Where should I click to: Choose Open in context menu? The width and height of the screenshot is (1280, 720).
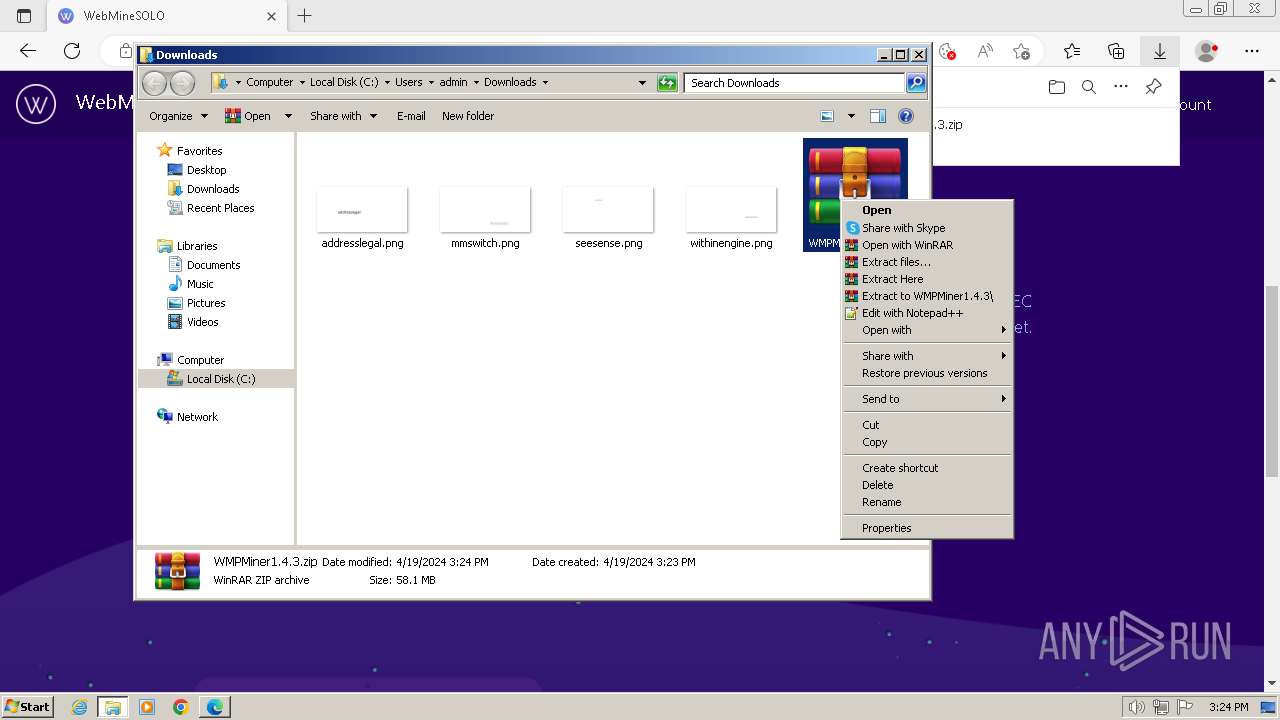pos(927,210)
